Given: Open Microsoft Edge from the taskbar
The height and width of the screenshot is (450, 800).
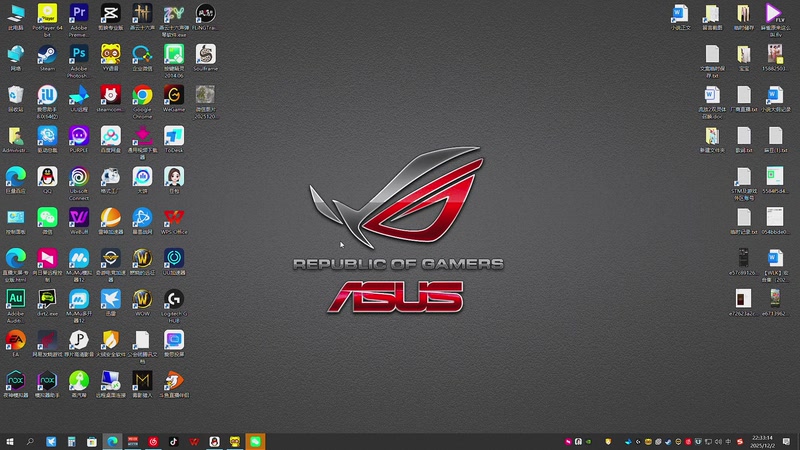Looking at the screenshot, I should 112,441.
